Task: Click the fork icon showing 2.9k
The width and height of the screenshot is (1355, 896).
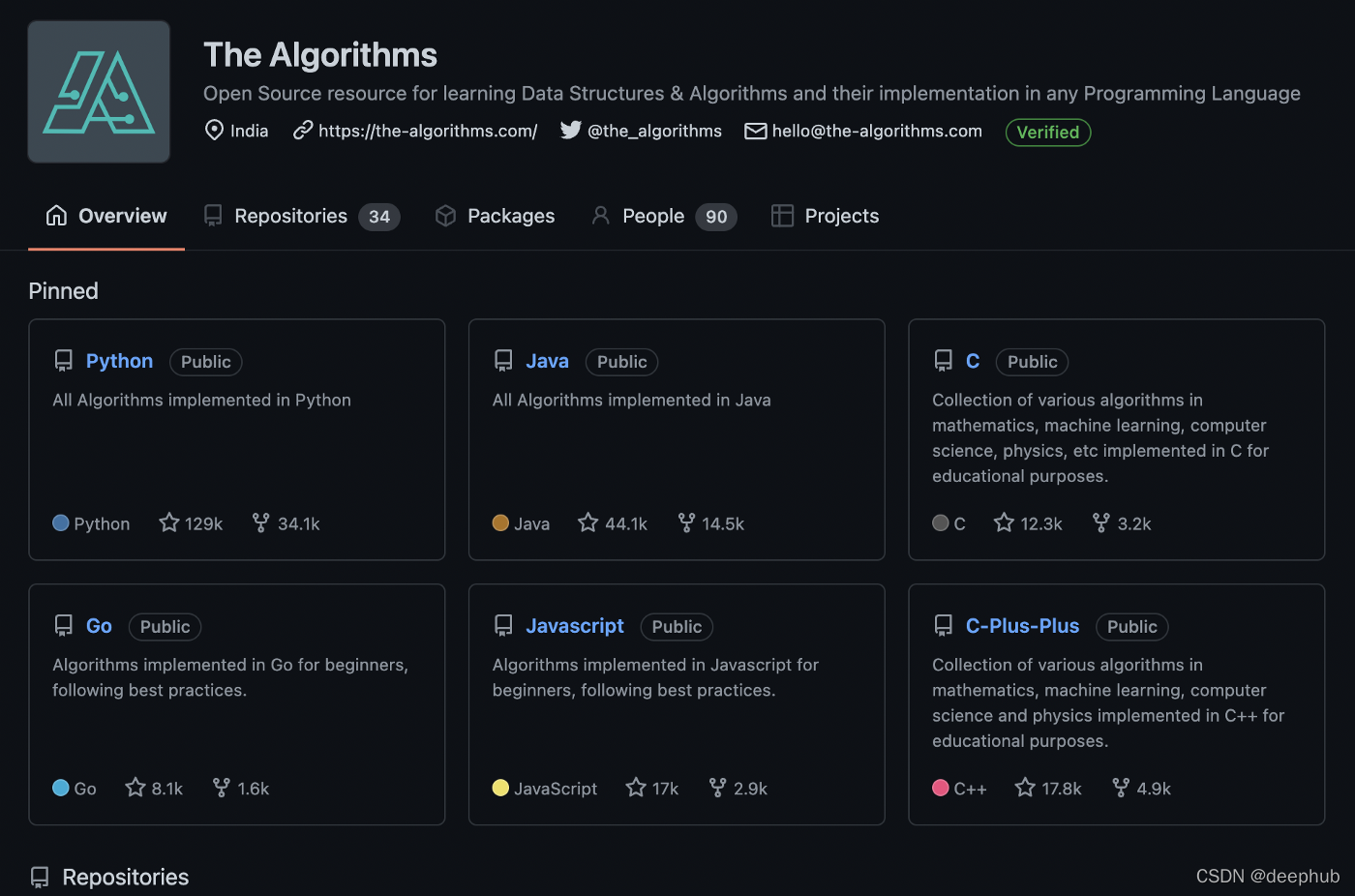Action: click(717, 788)
